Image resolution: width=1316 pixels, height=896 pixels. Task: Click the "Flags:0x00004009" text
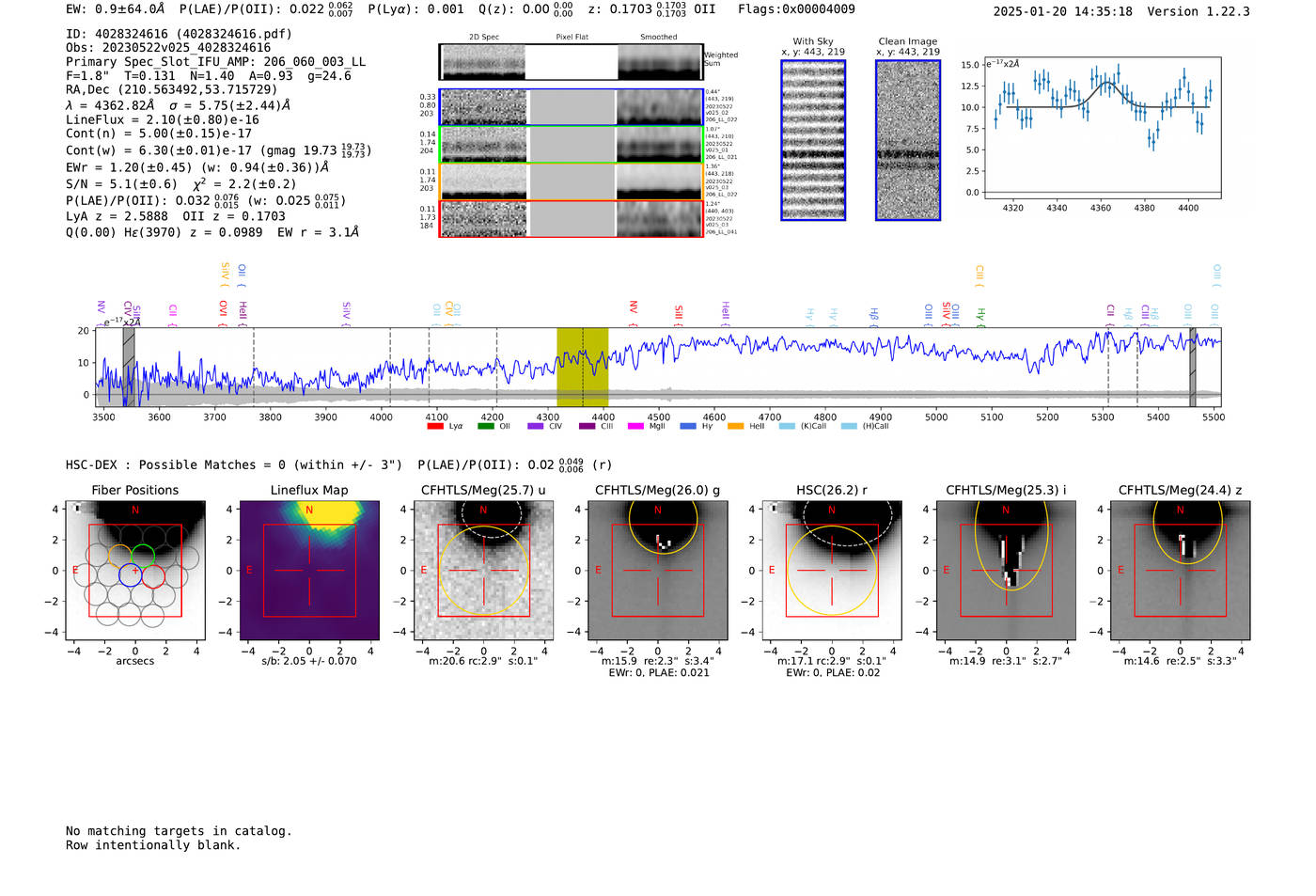click(x=796, y=8)
